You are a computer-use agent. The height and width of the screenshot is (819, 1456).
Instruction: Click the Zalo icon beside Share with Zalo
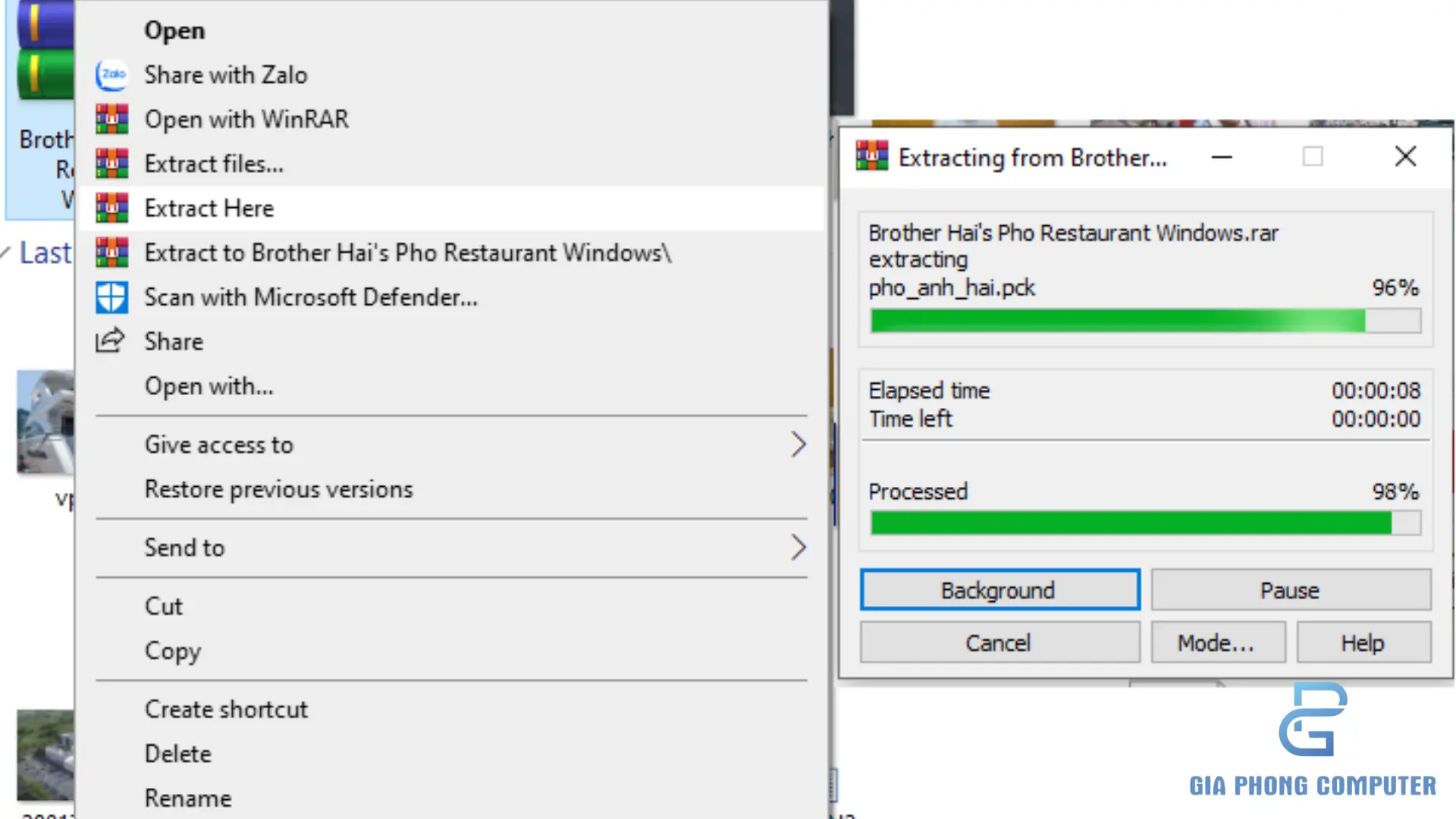(x=111, y=75)
